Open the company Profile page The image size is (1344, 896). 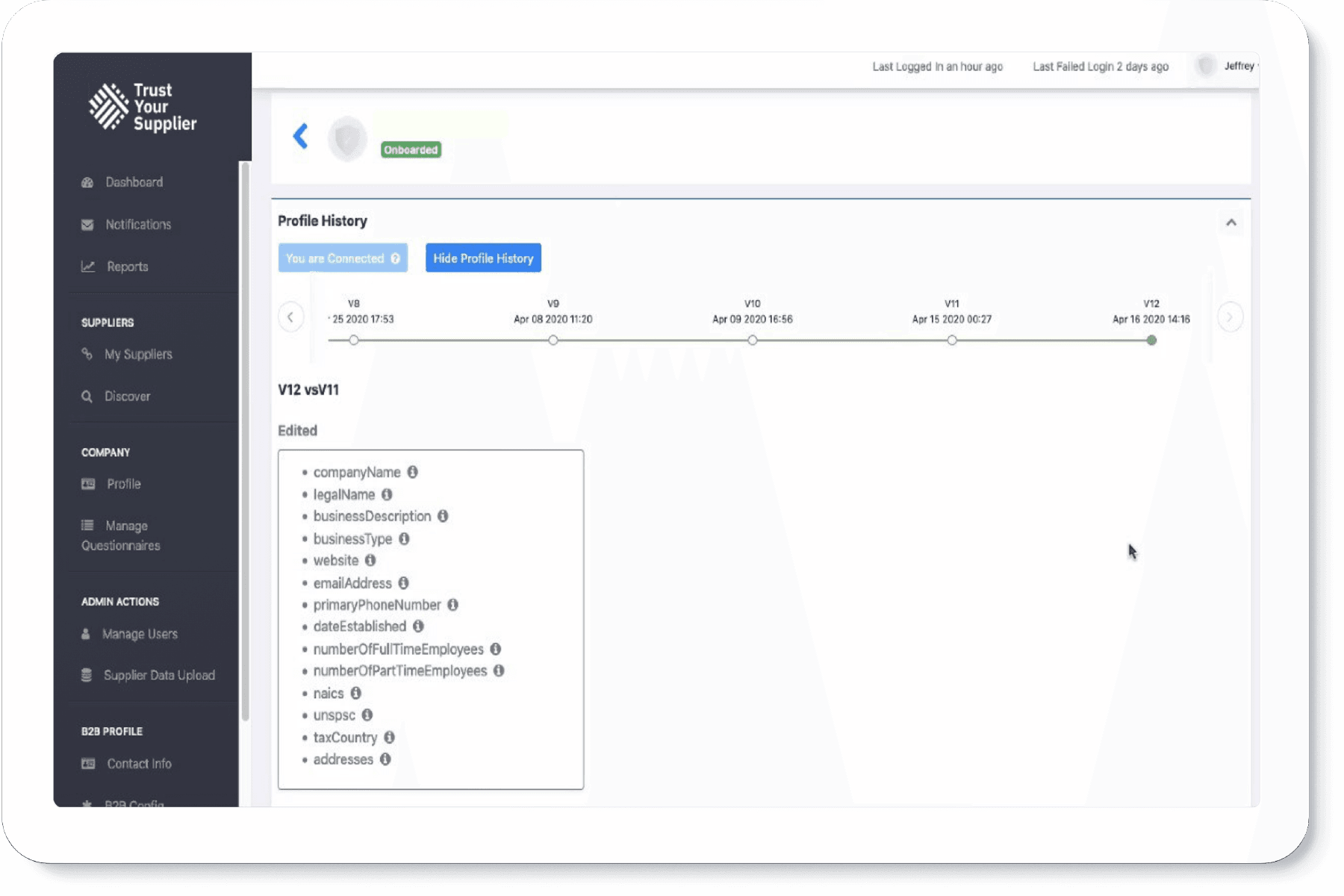[x=111, y=484]
